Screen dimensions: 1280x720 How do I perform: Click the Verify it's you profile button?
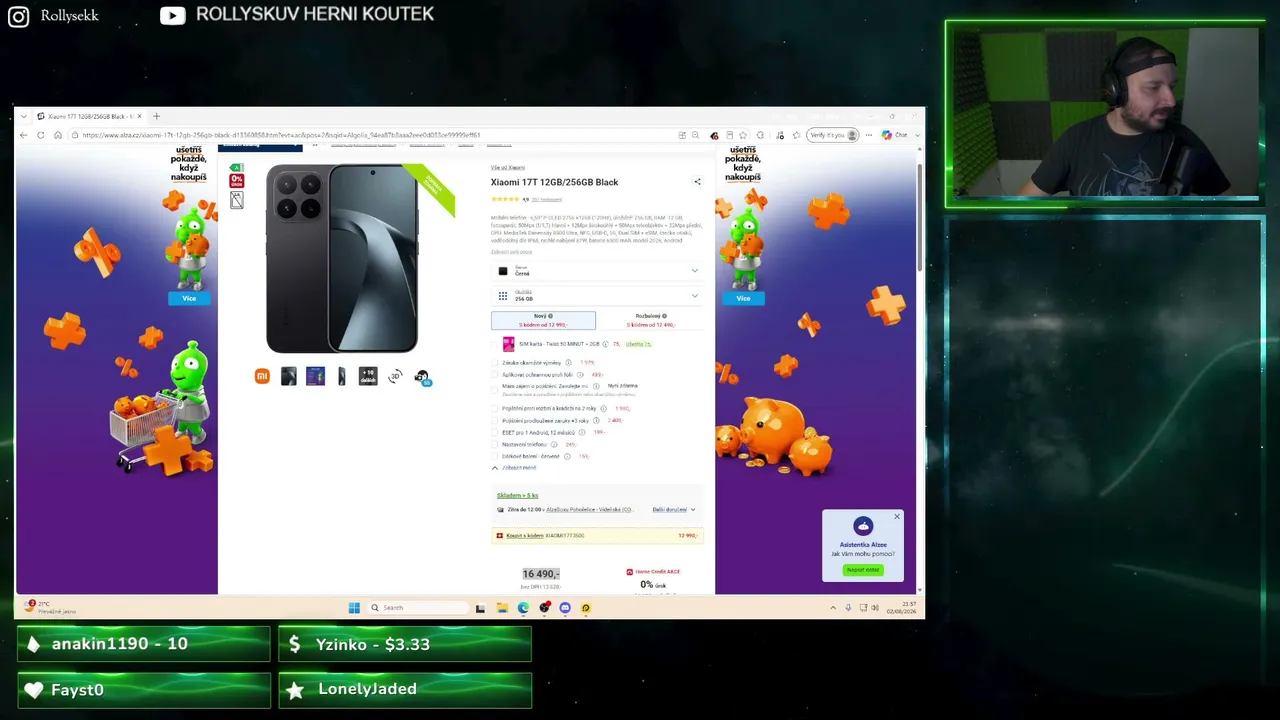click(x=833, y=135)
